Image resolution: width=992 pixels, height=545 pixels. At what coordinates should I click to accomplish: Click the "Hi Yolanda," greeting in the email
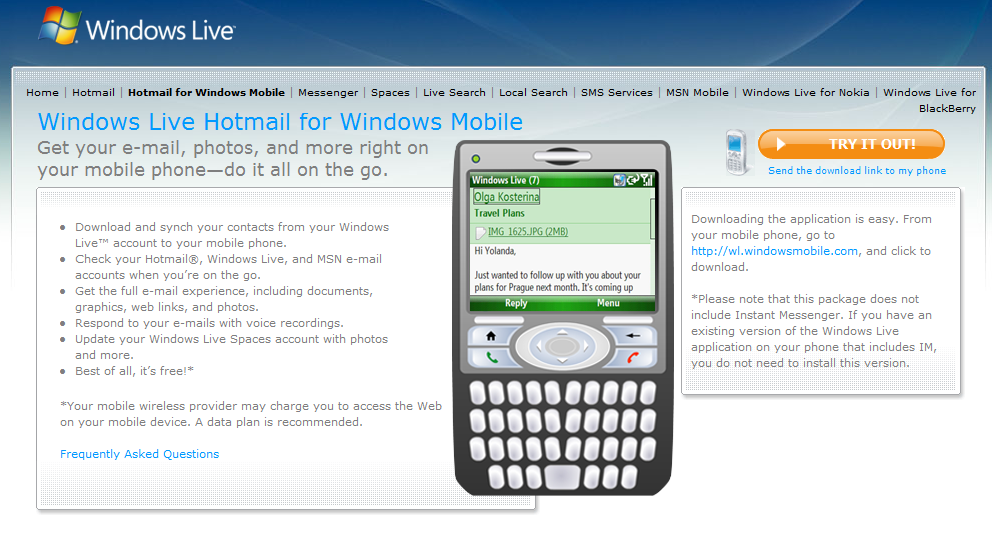click(x=495, y=251)
